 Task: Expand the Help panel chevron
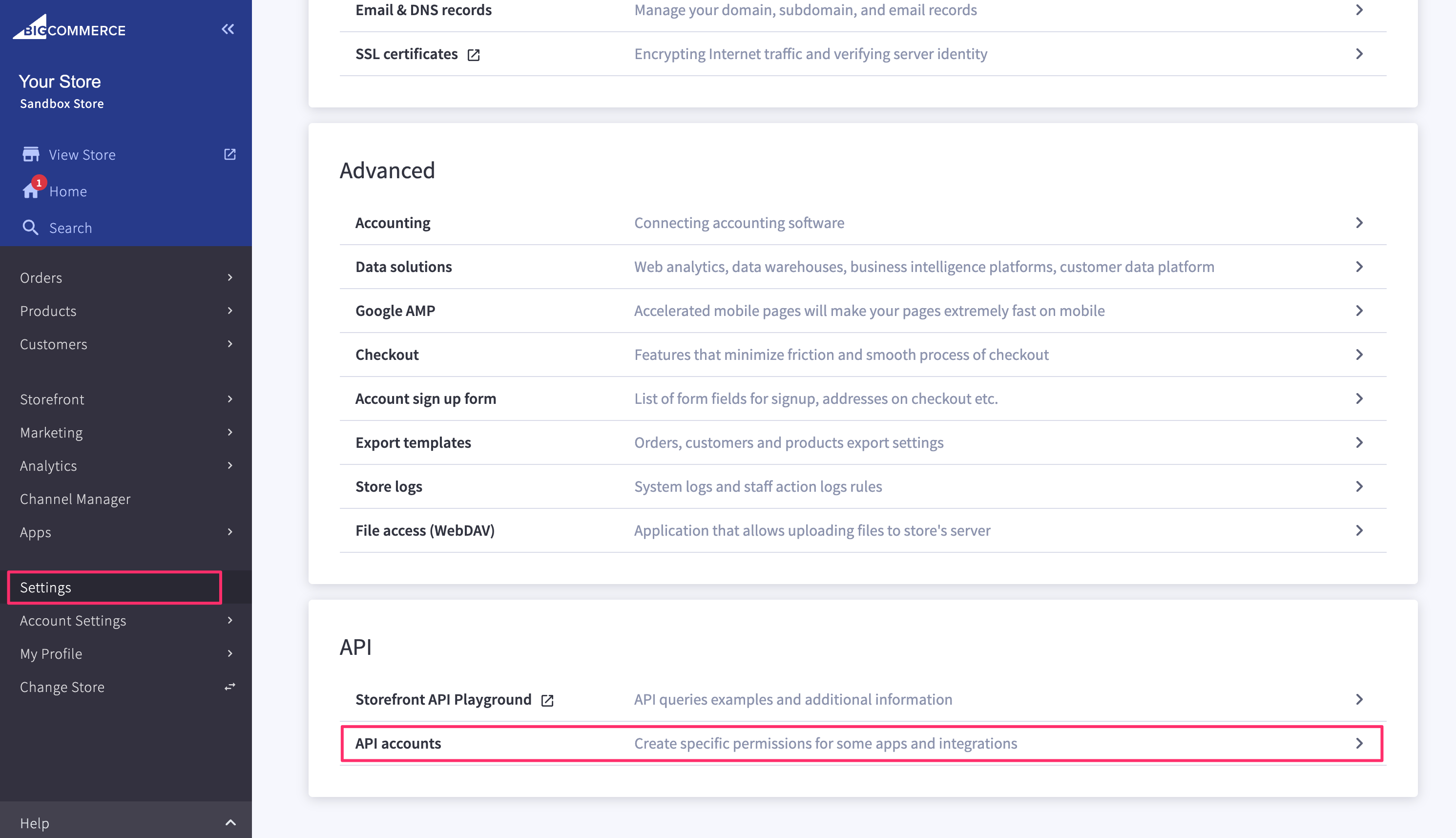(230, 822)
